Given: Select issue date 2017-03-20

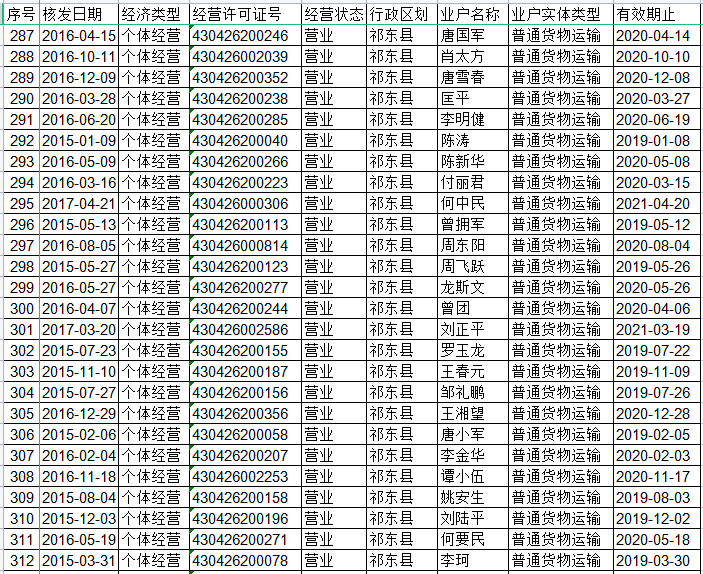Looking at the screenshot, I should 78,329.
